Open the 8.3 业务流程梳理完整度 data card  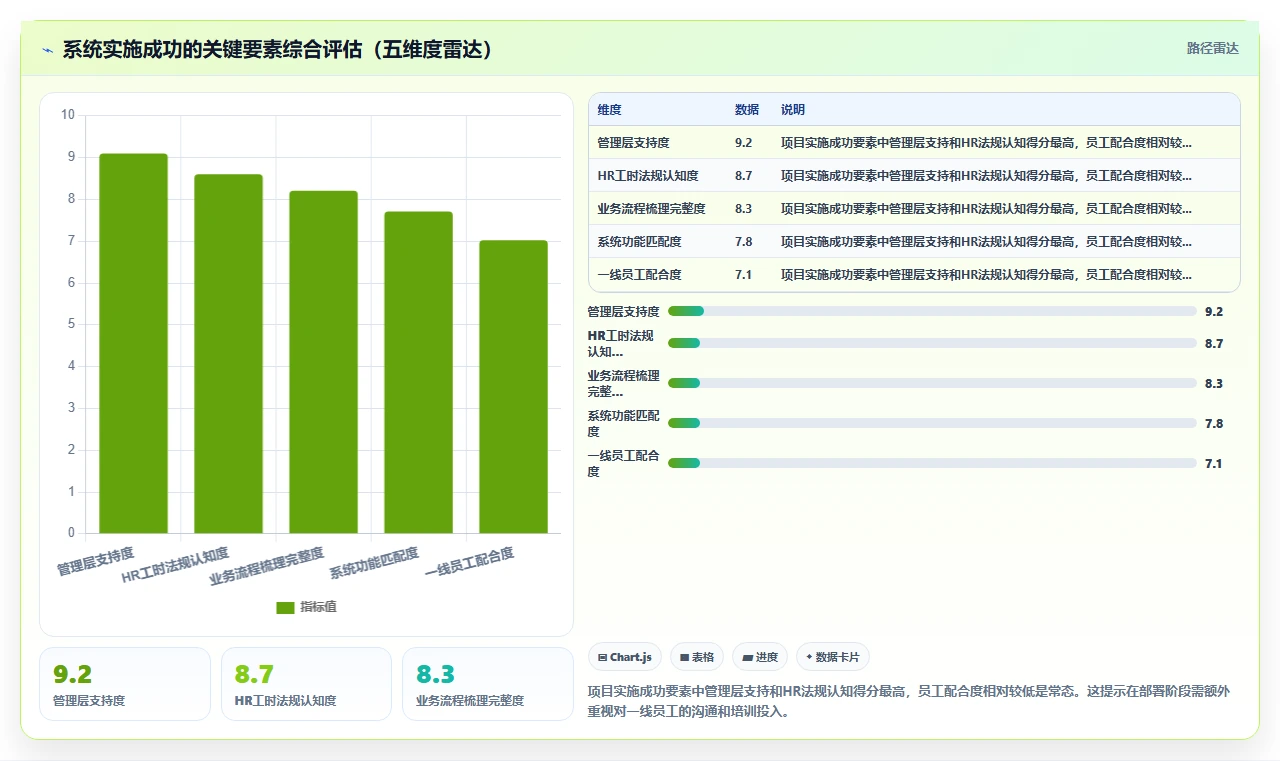[487, 684]
